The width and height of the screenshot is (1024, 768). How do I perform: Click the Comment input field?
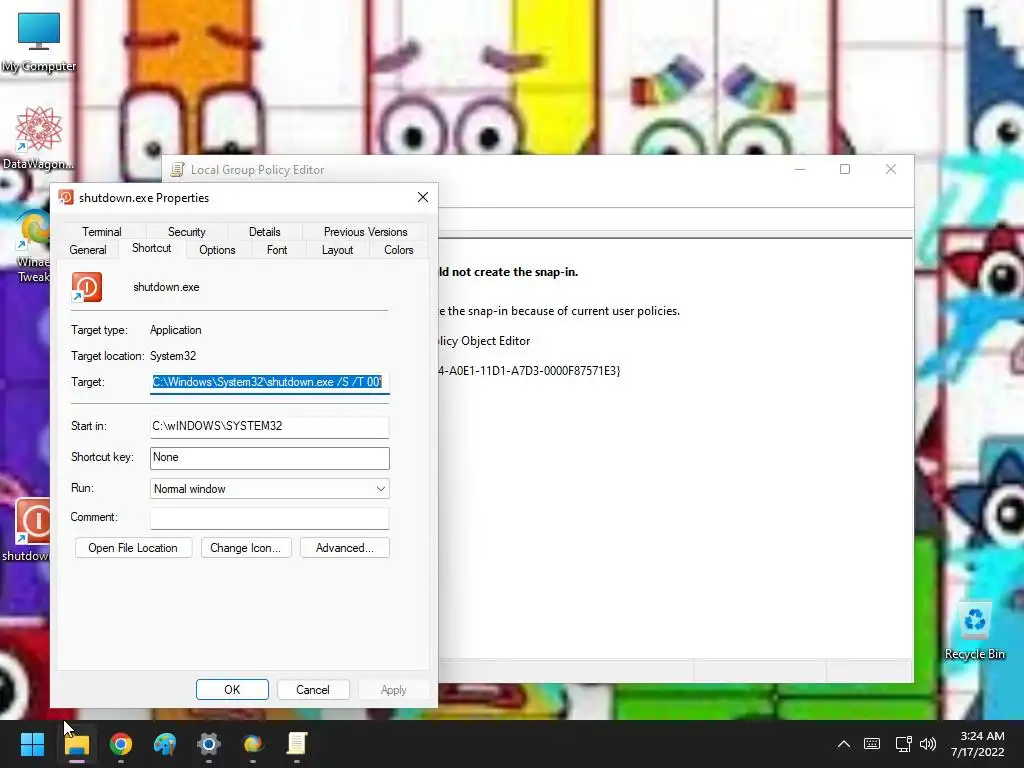pyautogui.click(x=270, y=518)
